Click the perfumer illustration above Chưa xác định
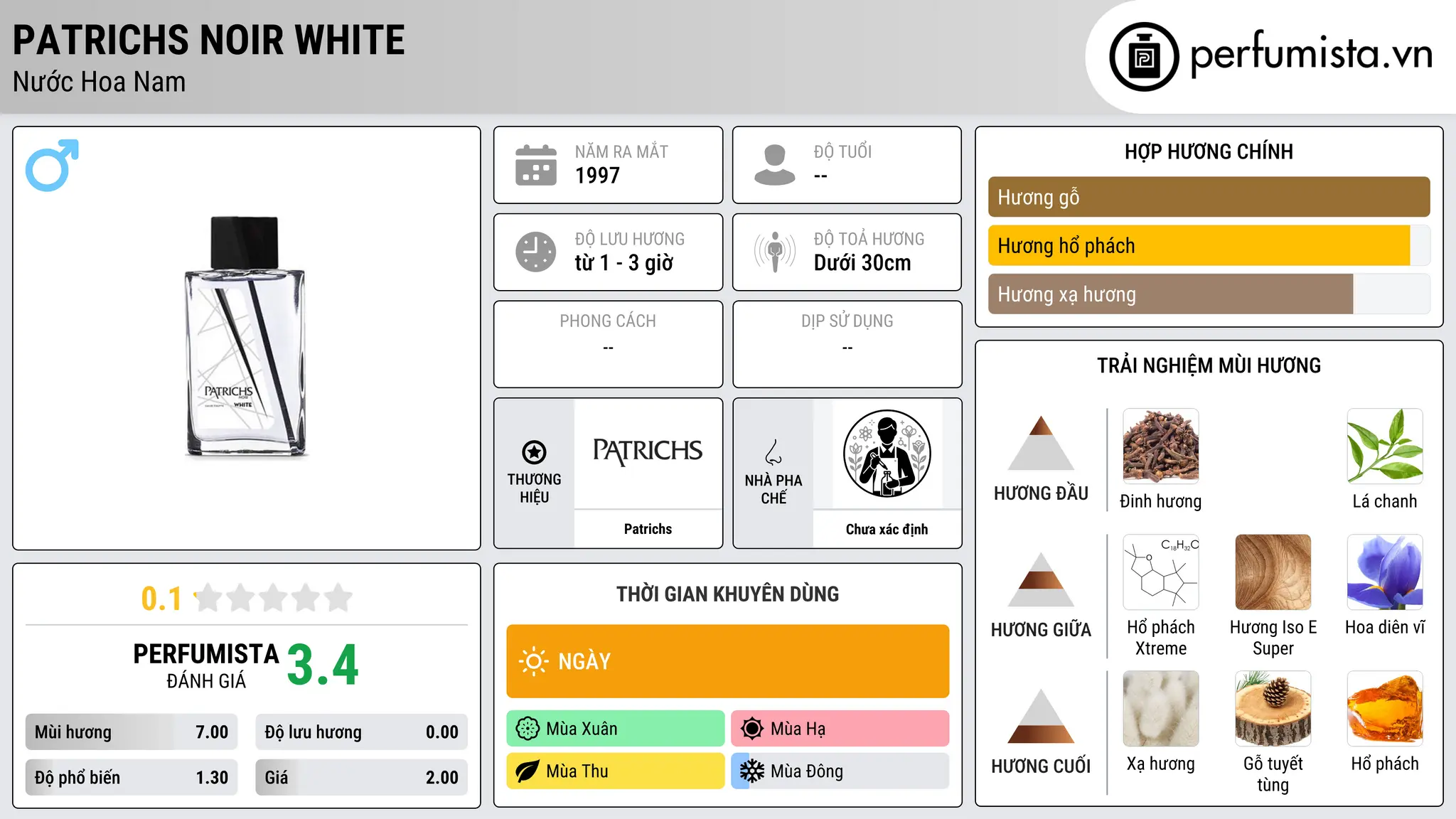Viewport: 1456px width, 819px height. [x=887, y=454]
